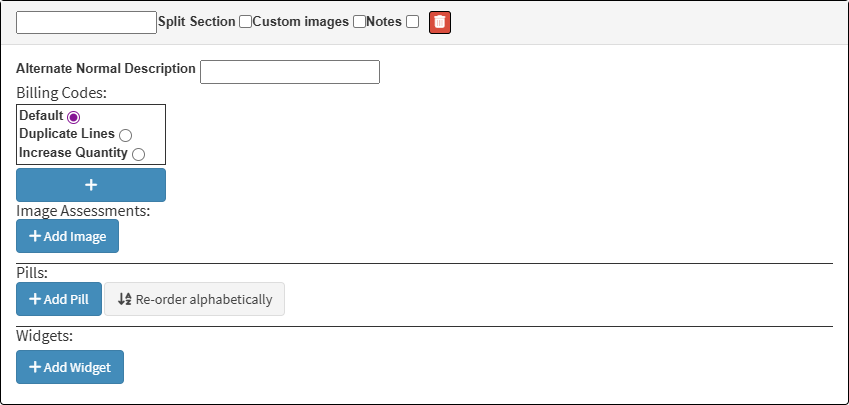The image size is (849, 405).
Task: Toggle the Notes checkbox
Action: tap(412, 22)
